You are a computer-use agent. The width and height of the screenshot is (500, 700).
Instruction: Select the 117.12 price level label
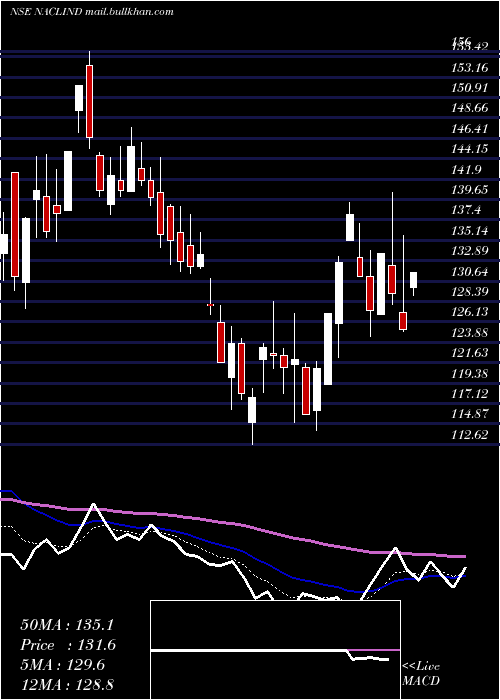469,393
